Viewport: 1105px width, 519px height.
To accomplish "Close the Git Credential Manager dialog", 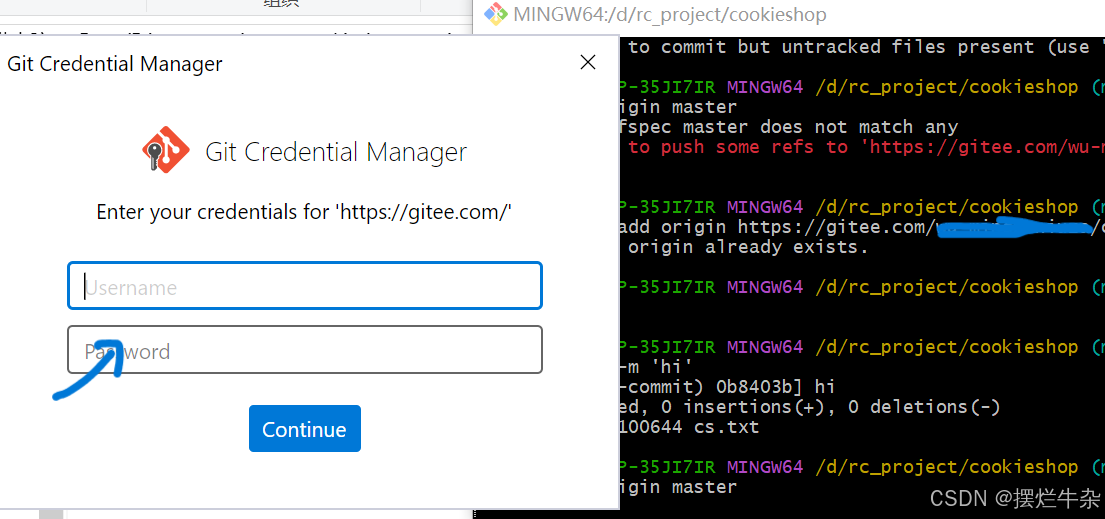I will pos(588,62).
